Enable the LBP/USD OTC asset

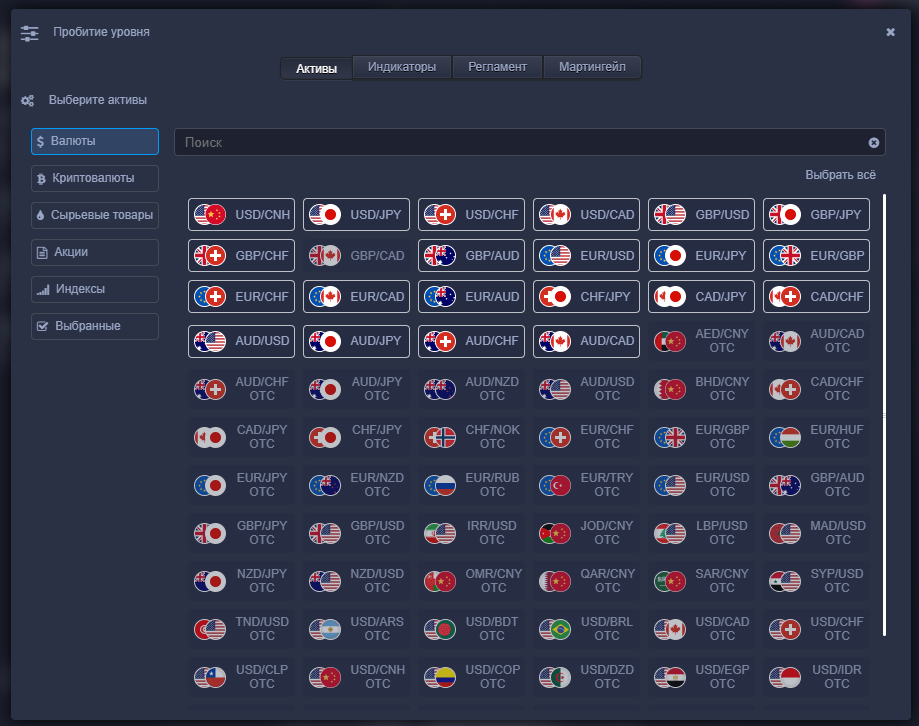pos(702,533)
